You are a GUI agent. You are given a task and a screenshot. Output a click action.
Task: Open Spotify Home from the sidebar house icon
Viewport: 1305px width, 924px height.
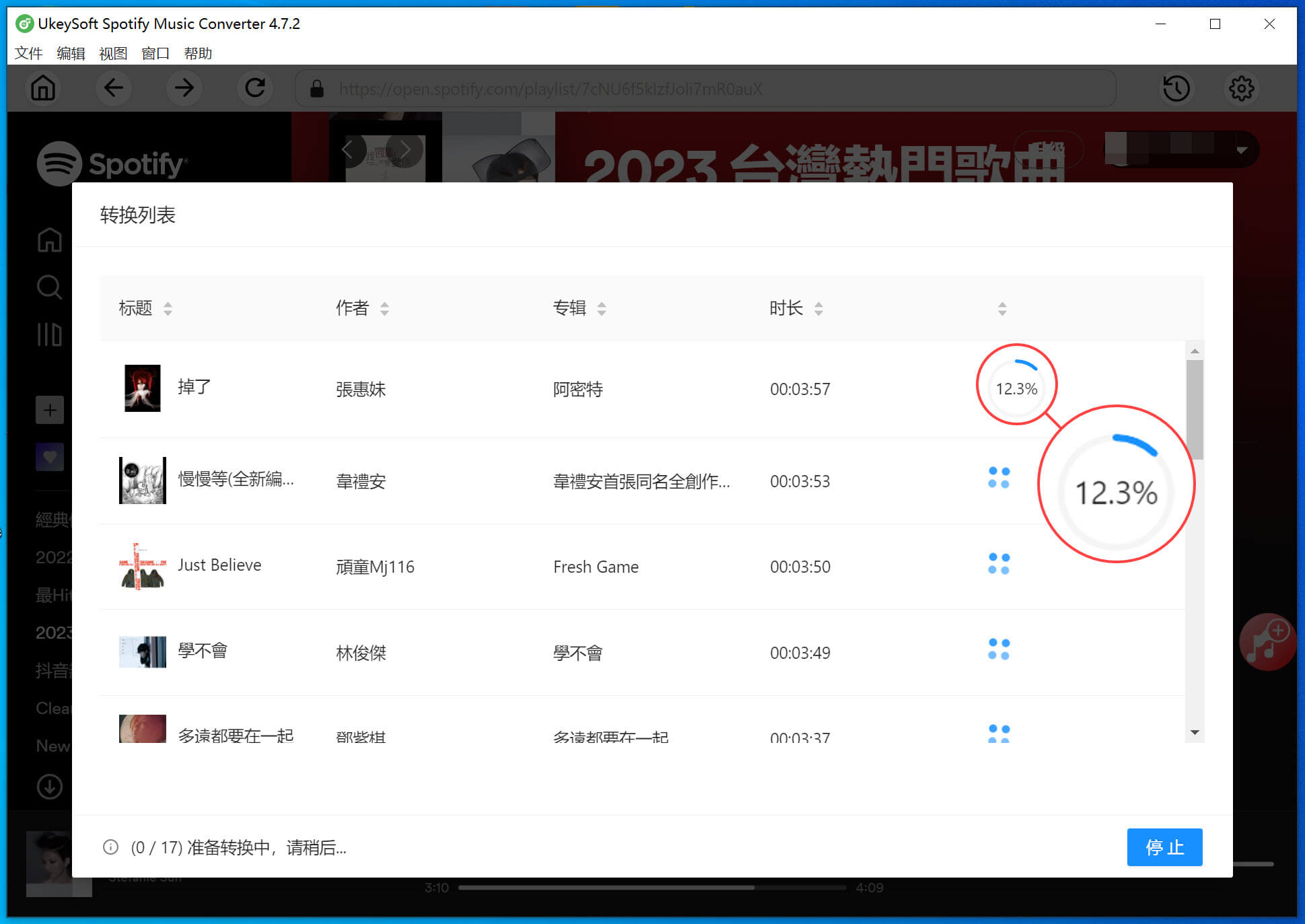pyautogui.click(x=50, y=240)
